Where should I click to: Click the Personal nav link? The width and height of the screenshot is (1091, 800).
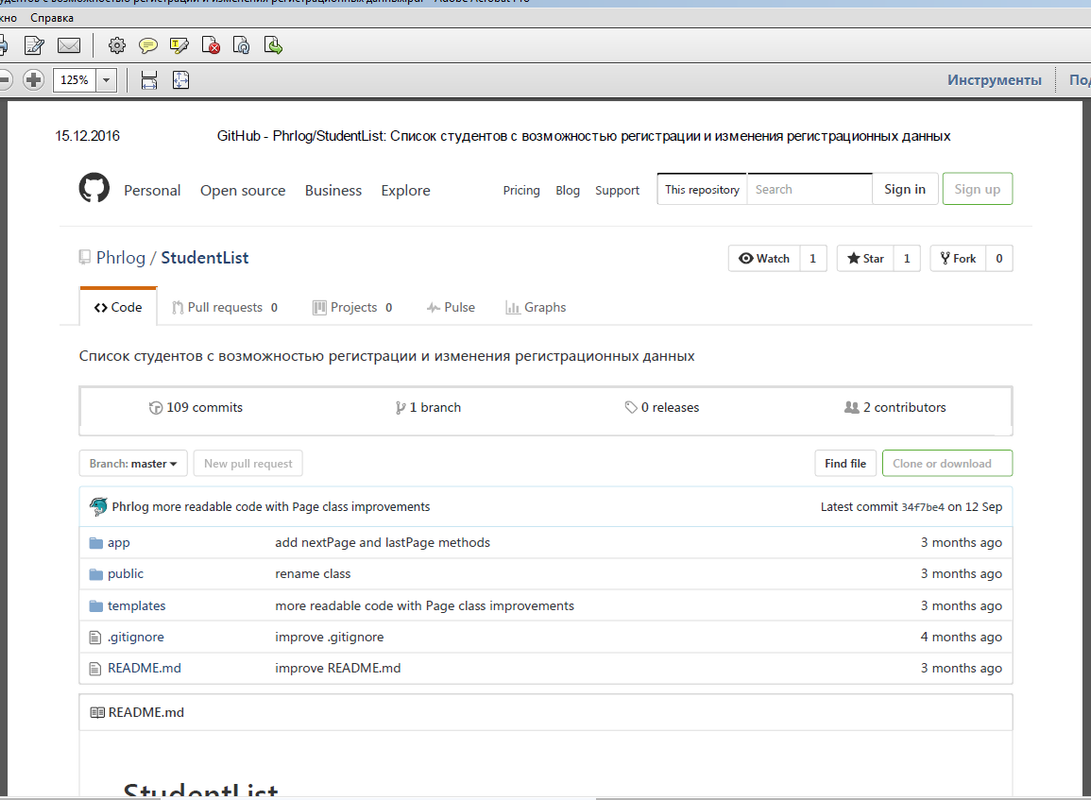click(x=152, y=191)
